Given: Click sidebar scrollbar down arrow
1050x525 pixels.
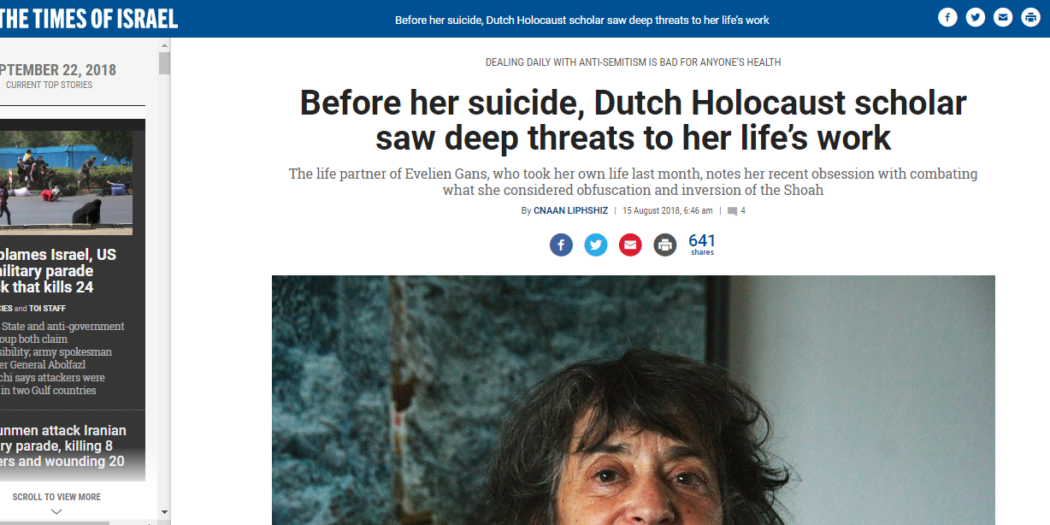Looking at the screenshot, I should 164,513.
